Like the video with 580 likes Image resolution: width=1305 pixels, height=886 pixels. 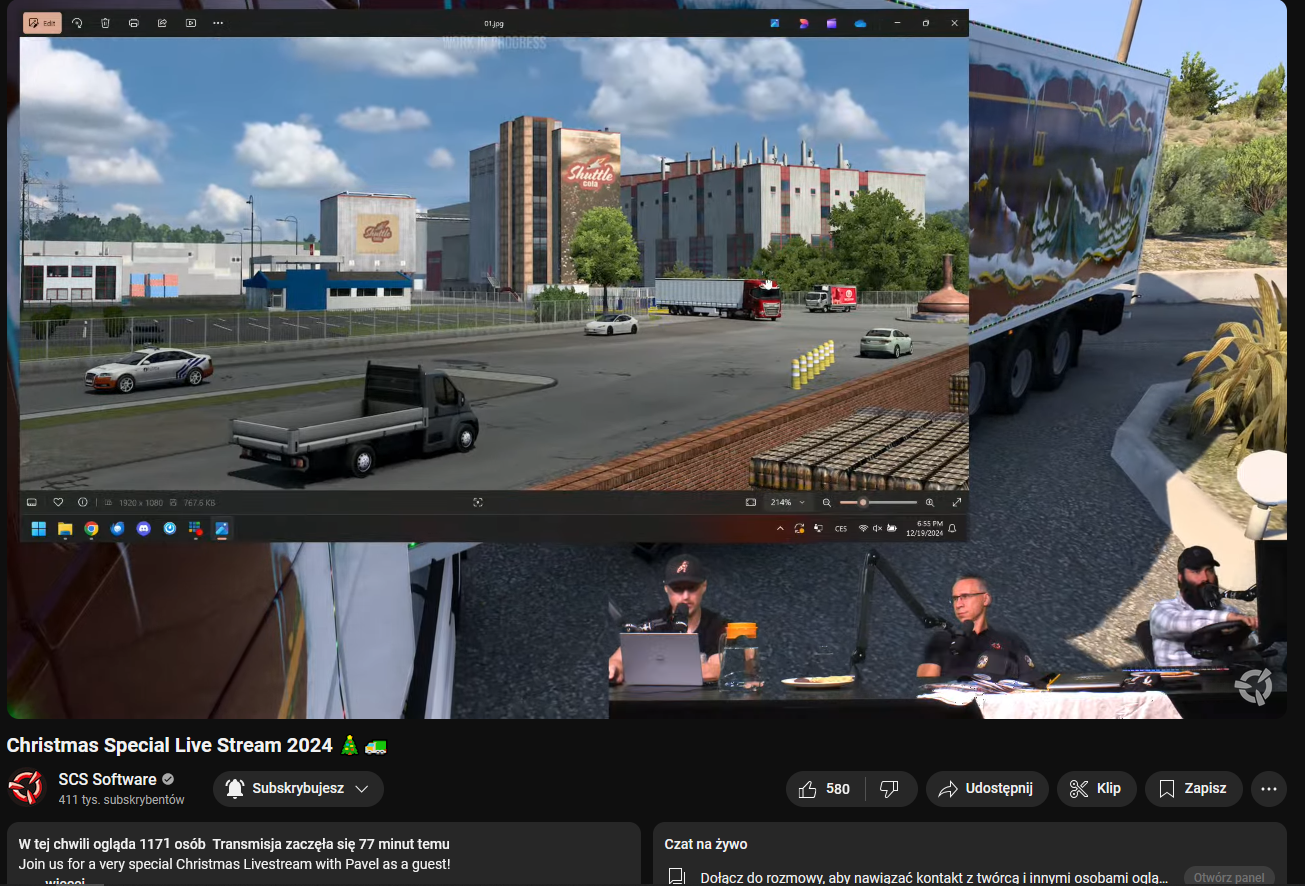point(825,789)
